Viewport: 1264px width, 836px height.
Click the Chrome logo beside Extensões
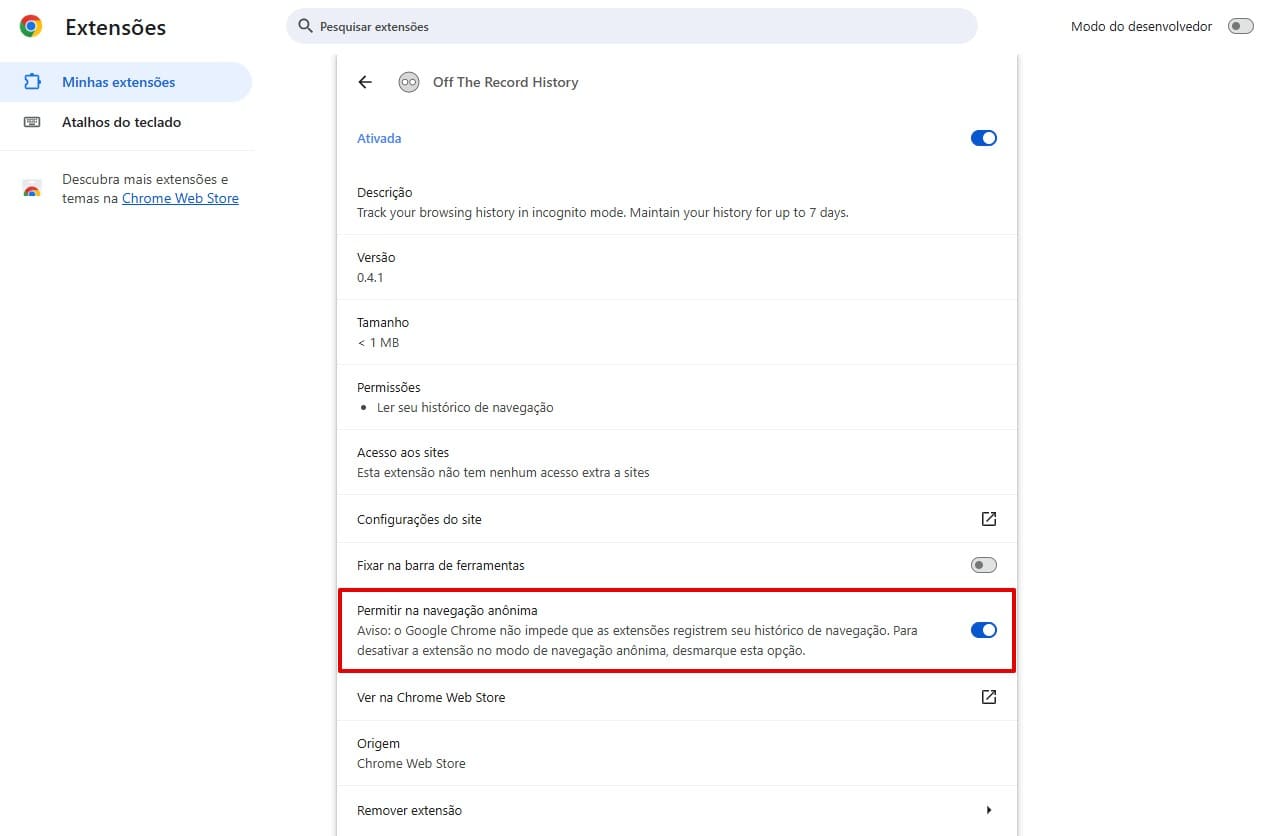(x=31, y=27)
